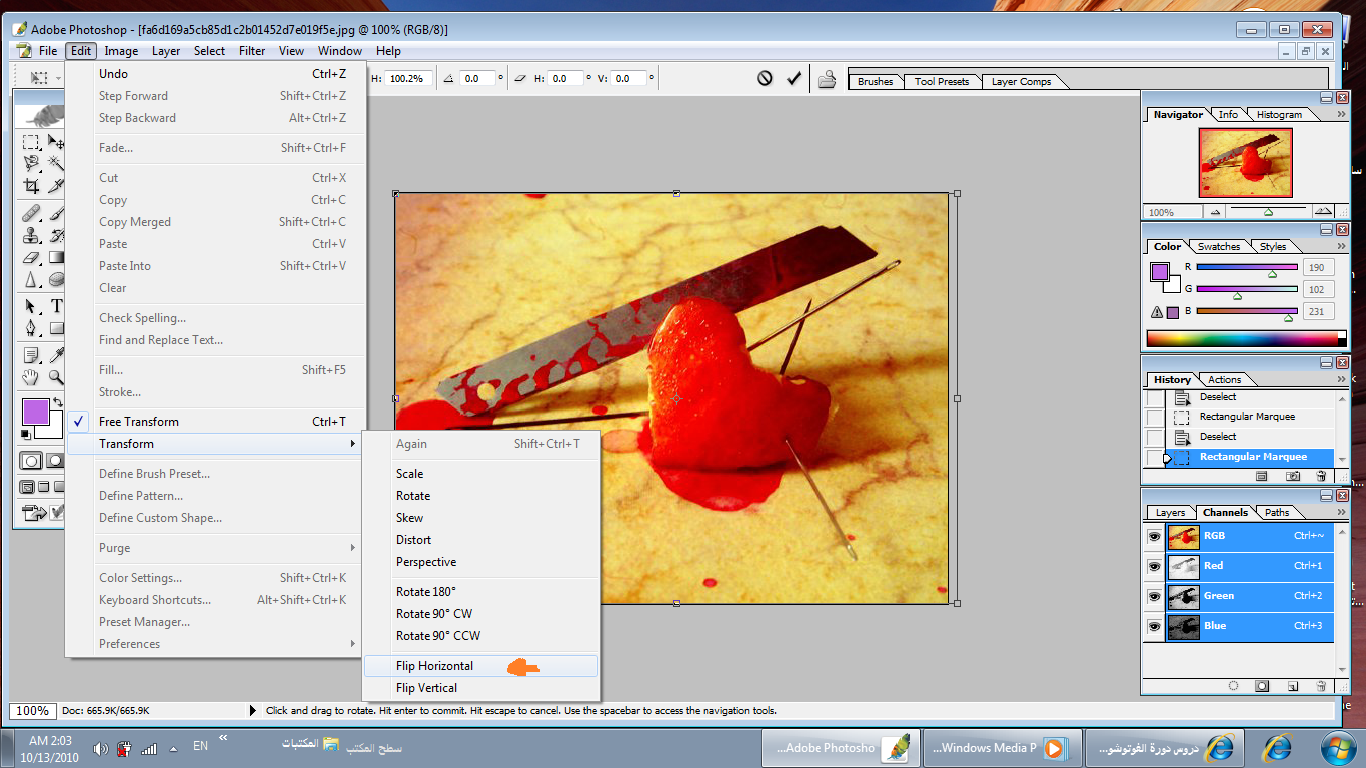Pick the Rectangular Marquee tool
The image size is (1366, 768).
(x=31, y=142)
